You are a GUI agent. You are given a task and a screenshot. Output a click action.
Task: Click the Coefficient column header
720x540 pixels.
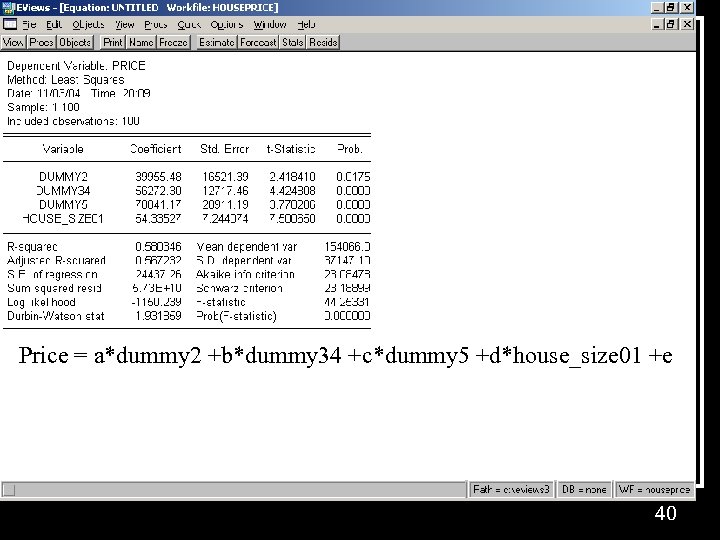[x=156, y=149]
